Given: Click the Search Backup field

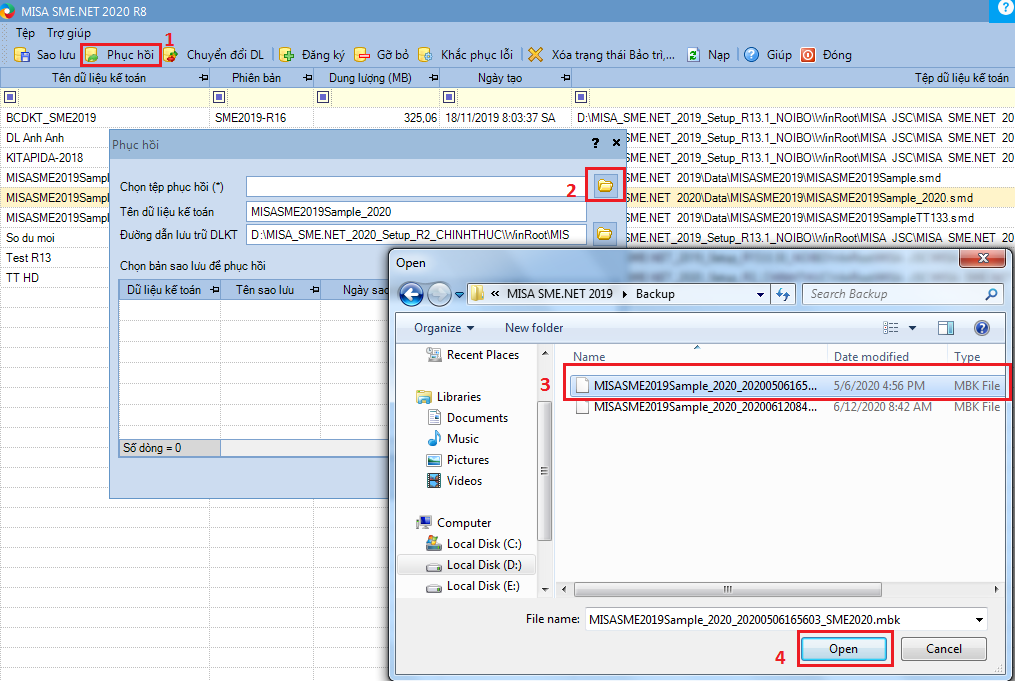Looking at the screenshot, I should [x=902, y=295].
